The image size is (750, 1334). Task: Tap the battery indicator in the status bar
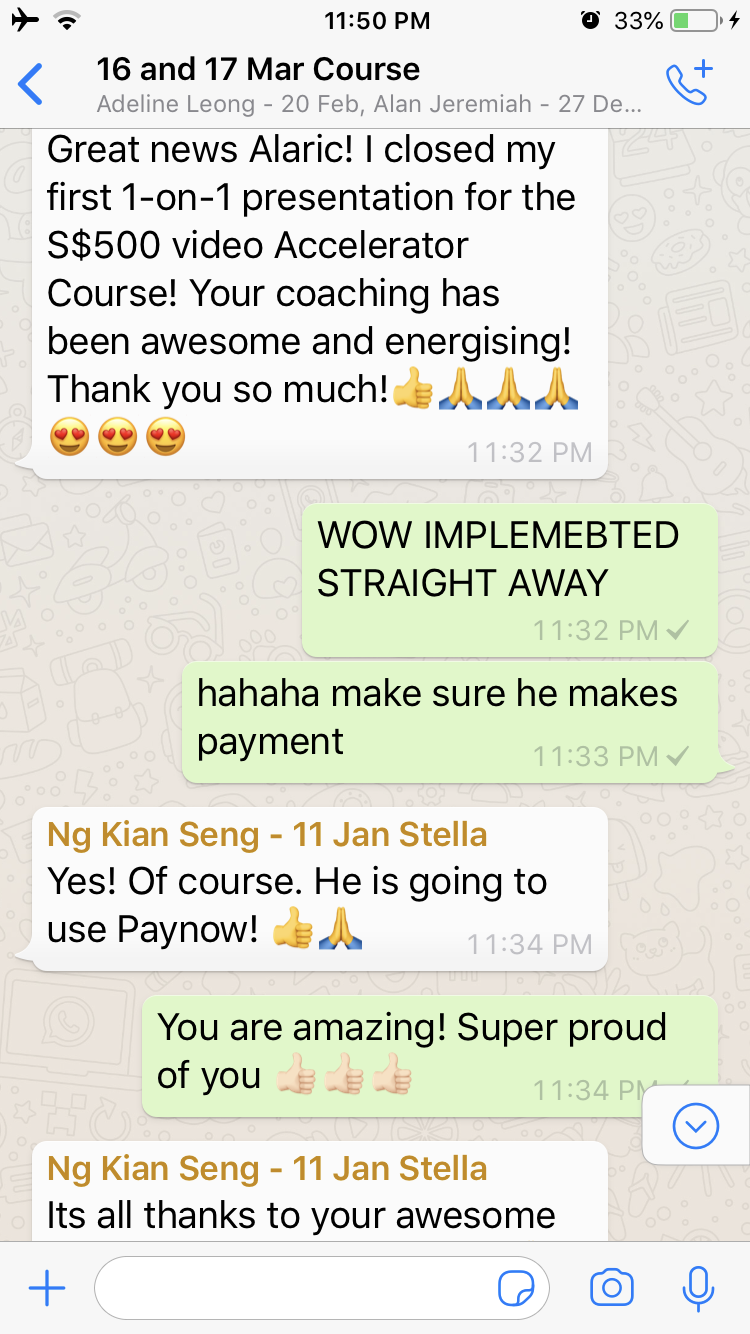[x=694, y=20]
